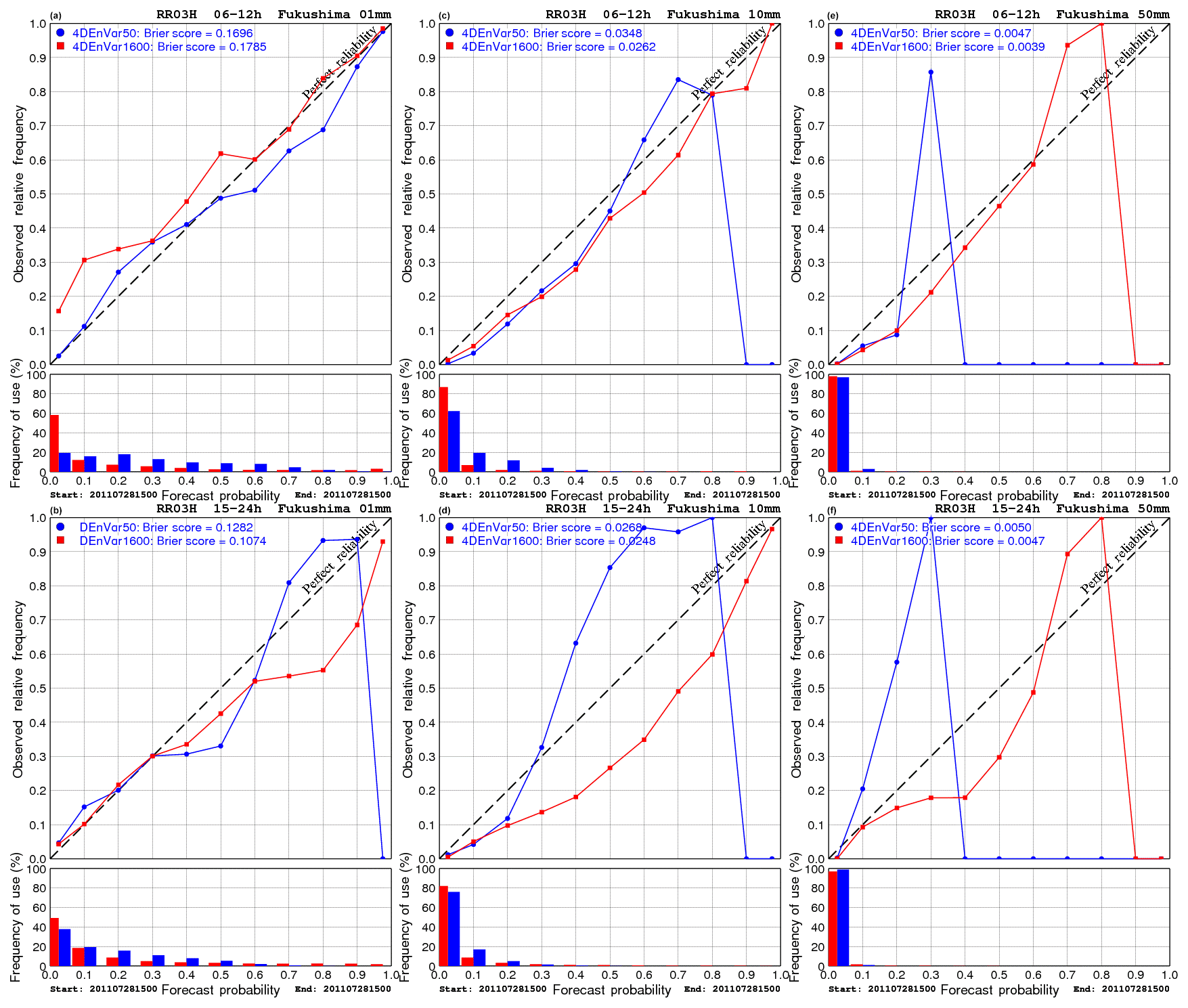The width and height of the screenshot is (1188, 1008).
Task: Click the red 4DEnVar1600 legend square in panel (c)
Action: (x=449, y=46)
